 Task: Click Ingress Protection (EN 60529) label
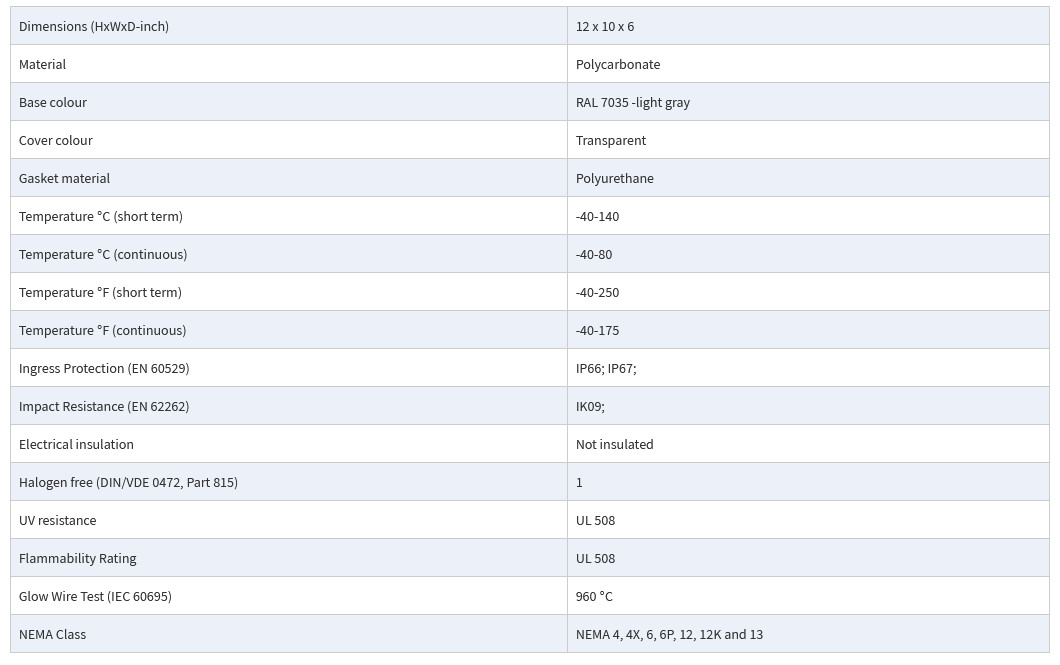pos(104,368)
